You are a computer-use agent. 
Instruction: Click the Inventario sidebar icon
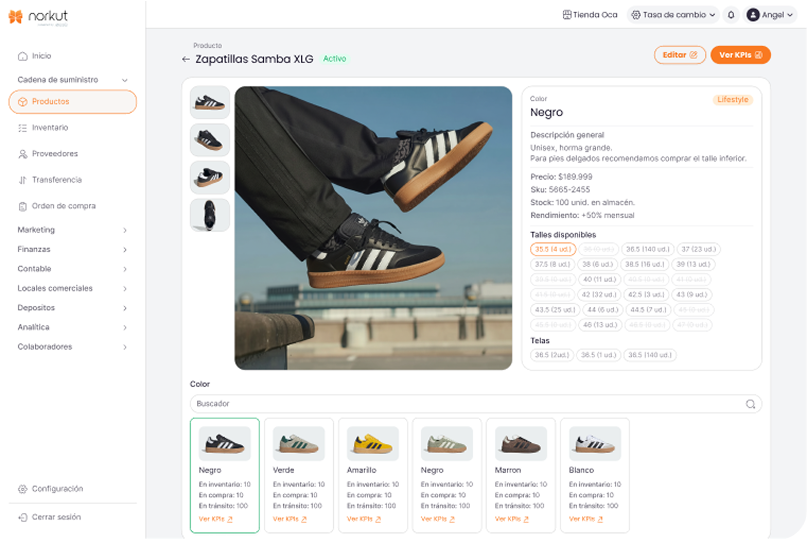tap(23, 128)
